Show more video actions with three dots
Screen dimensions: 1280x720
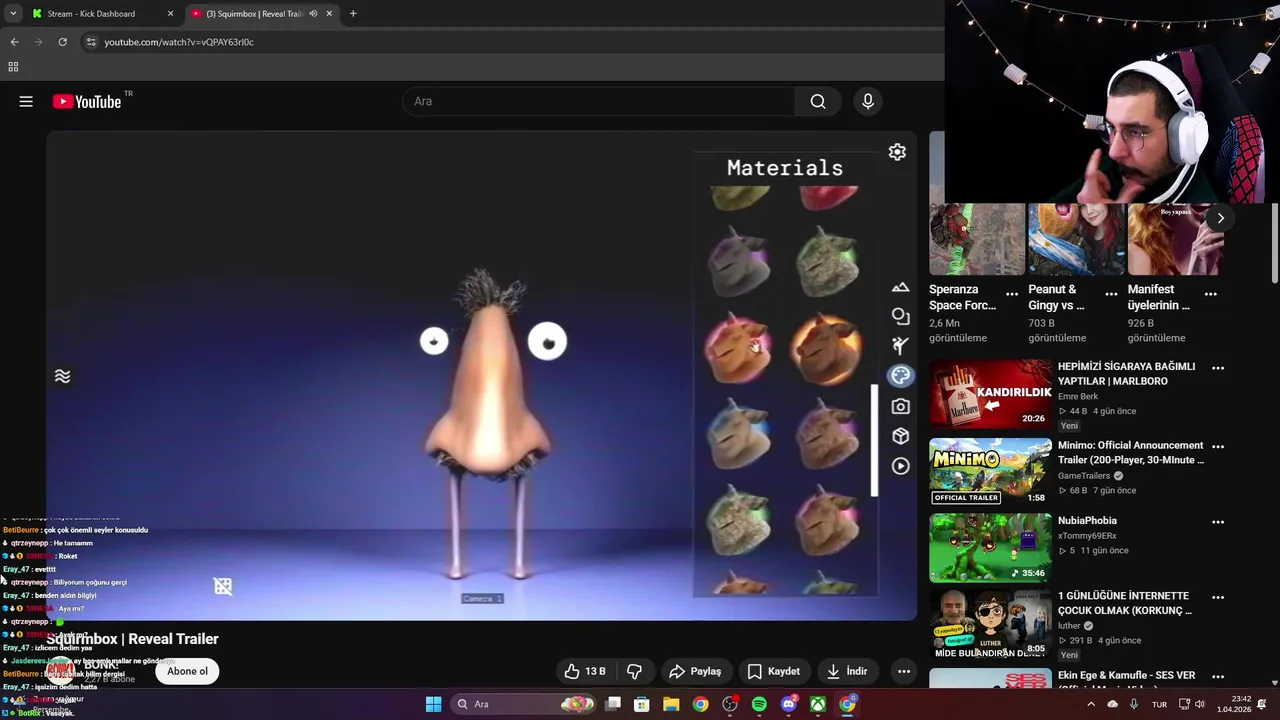tap(904, 671)
